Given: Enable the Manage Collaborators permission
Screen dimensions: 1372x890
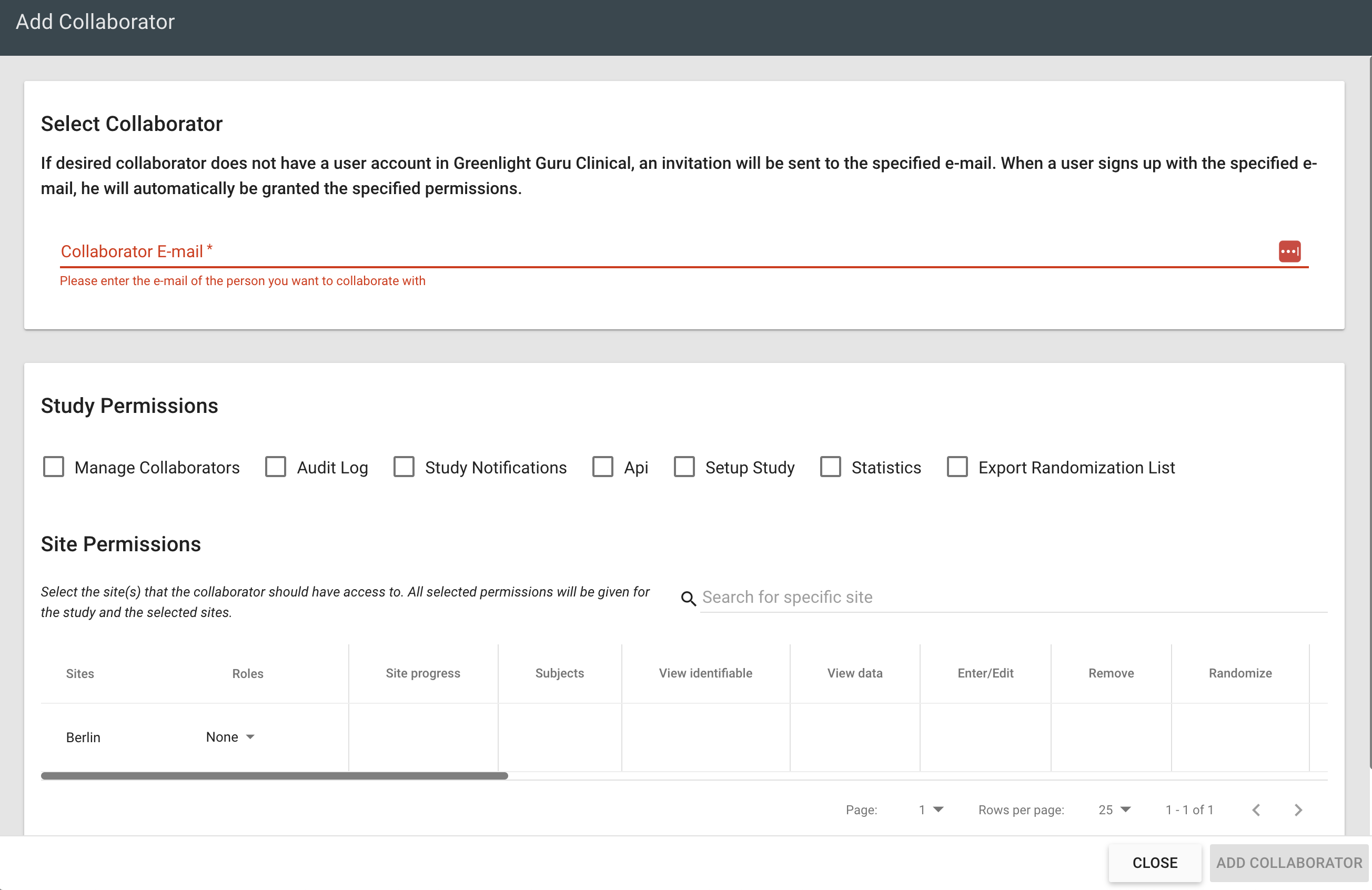Looking at the screenshot, I should [x=54, y=467].
